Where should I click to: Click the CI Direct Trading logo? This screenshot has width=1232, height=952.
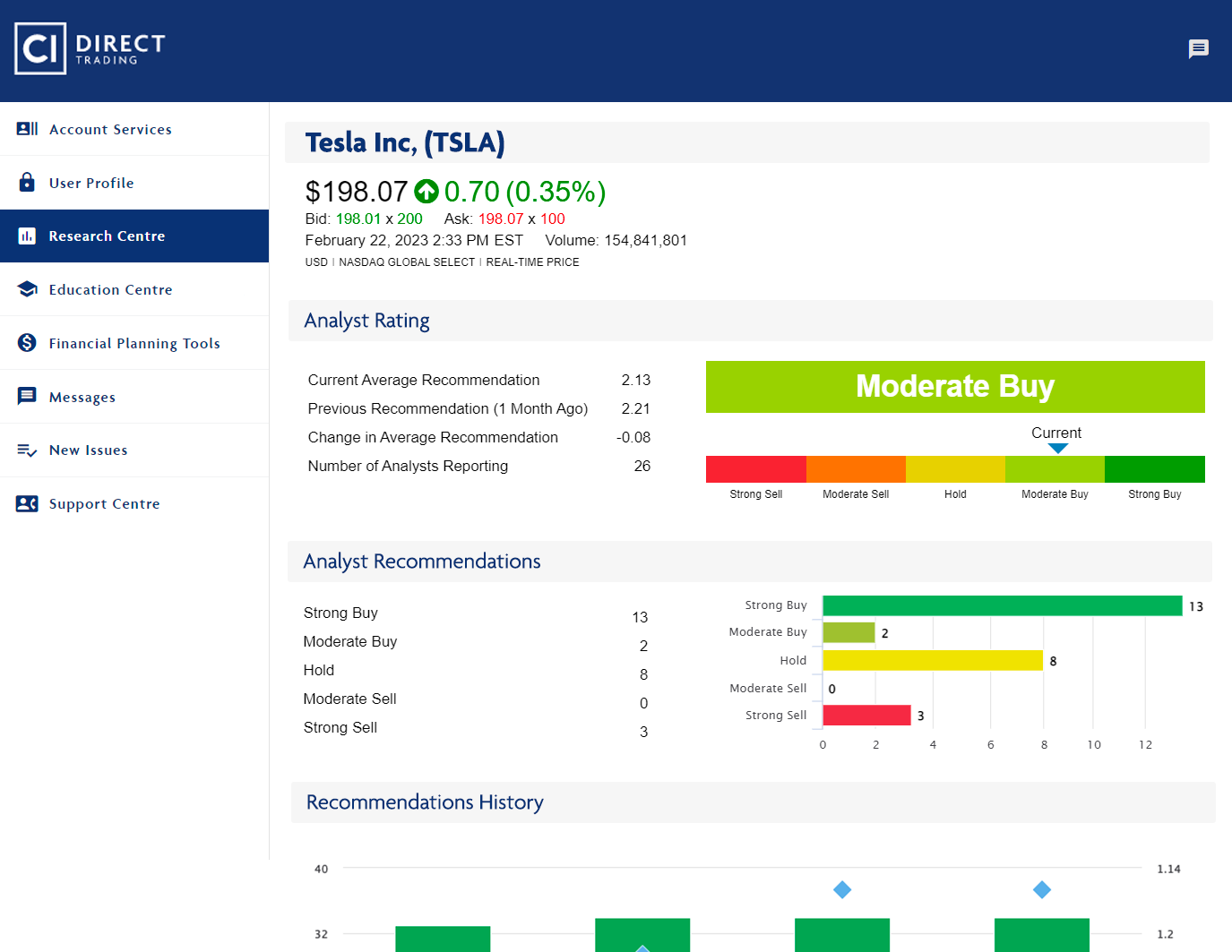tap(90, 48)
